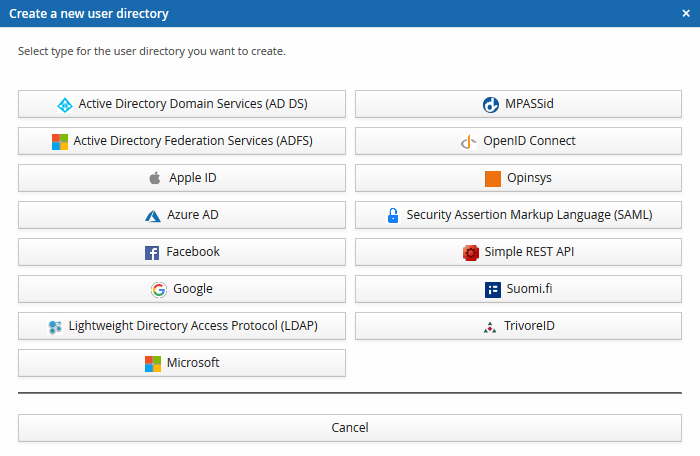Viewport: 700px width, 456px height.
Task: Click the LDAP directory icon
Action: (x=55, y=327)
